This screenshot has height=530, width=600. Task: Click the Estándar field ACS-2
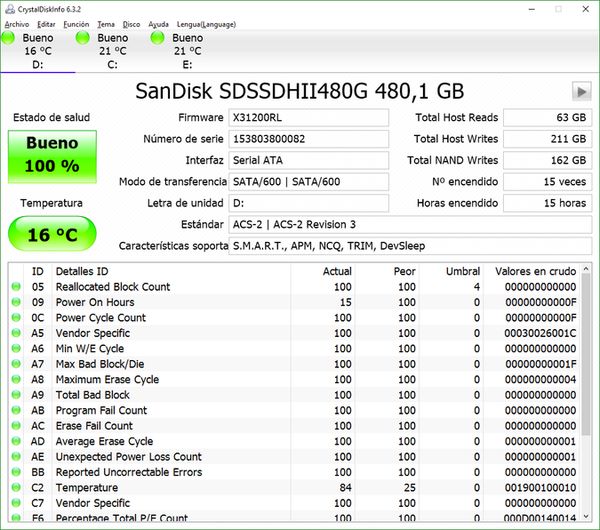(x=410, y=225)
